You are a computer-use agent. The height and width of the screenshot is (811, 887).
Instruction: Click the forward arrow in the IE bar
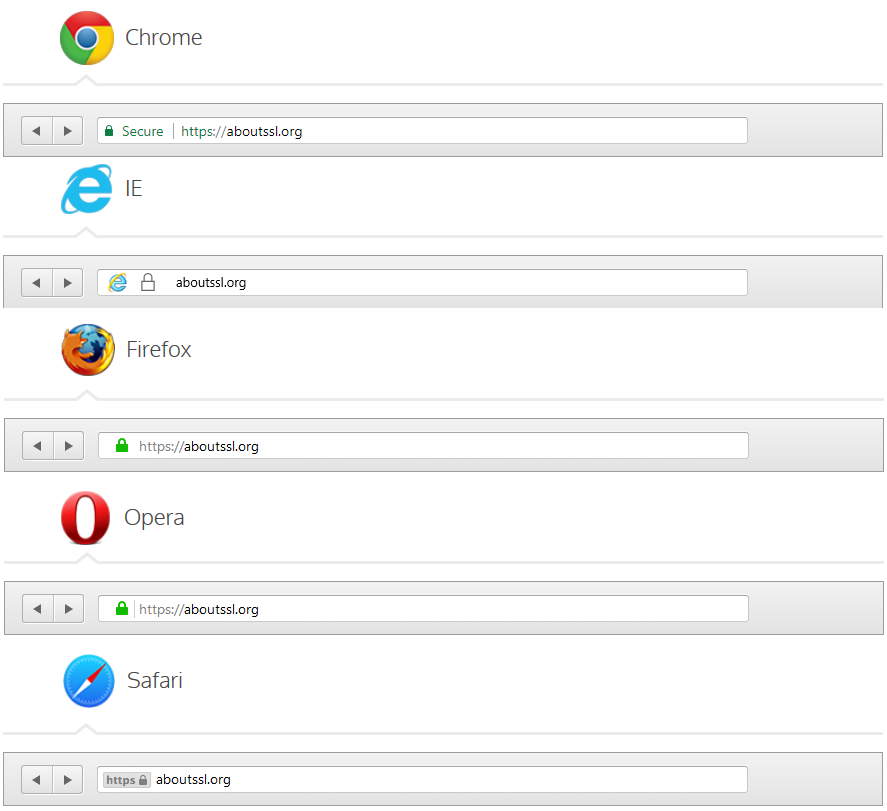coord(68,283)
